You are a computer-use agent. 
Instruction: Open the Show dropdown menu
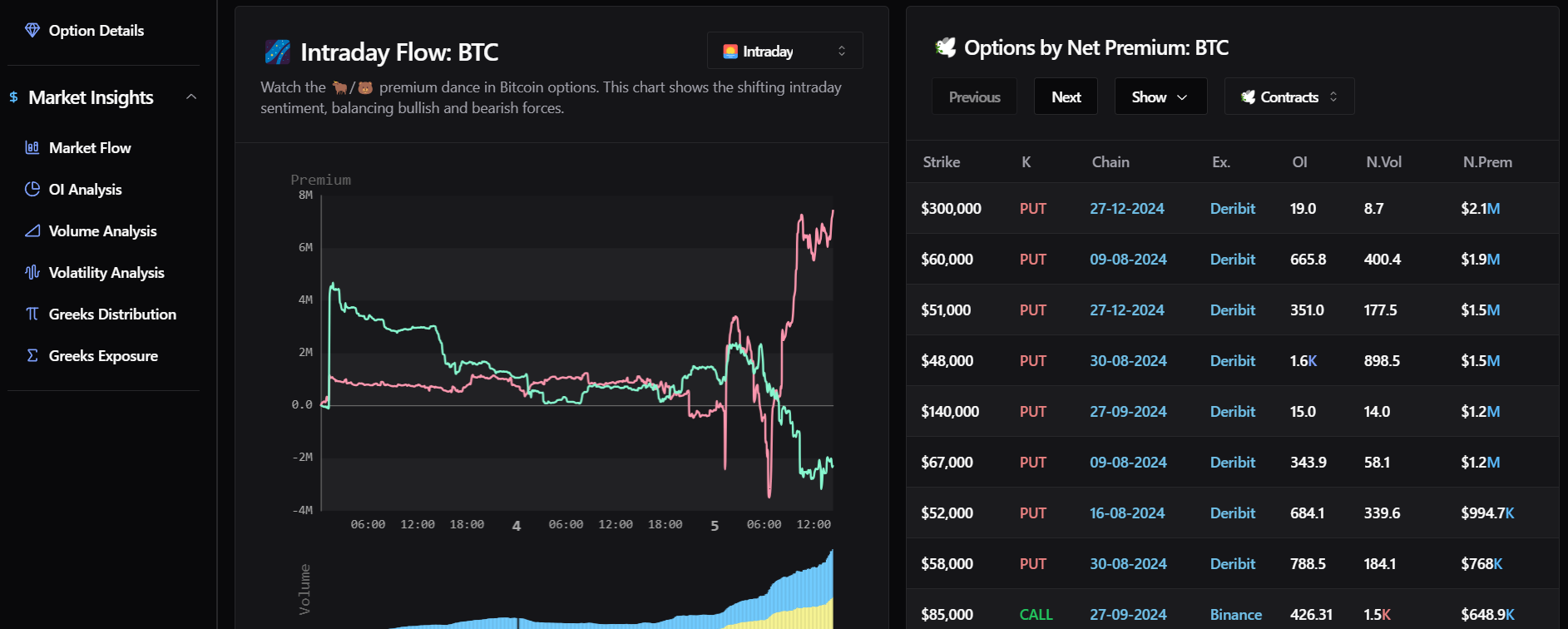coord(1160,97)
